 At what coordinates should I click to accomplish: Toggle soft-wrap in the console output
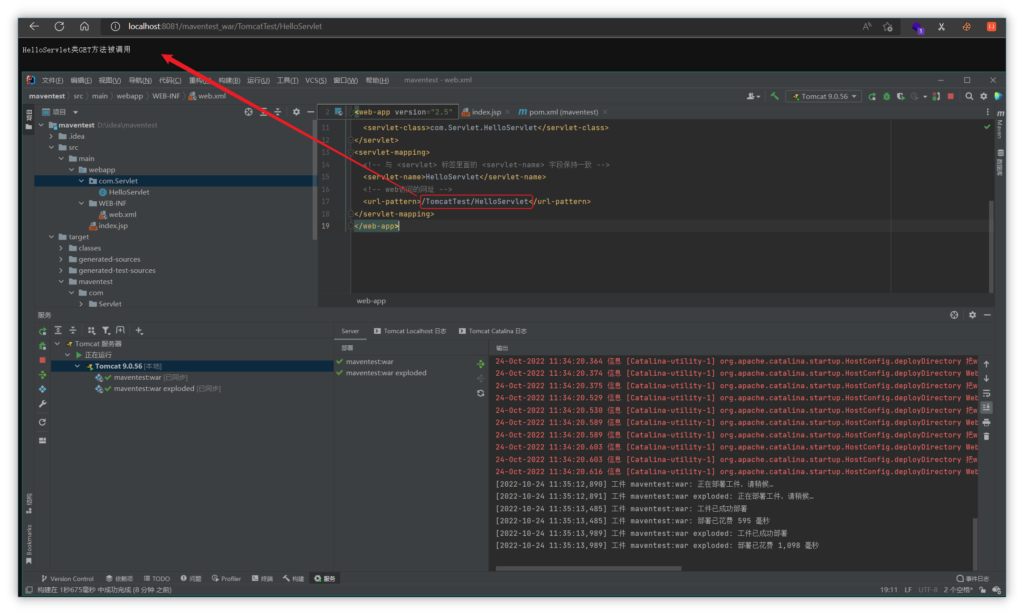[x=987, y=393]
